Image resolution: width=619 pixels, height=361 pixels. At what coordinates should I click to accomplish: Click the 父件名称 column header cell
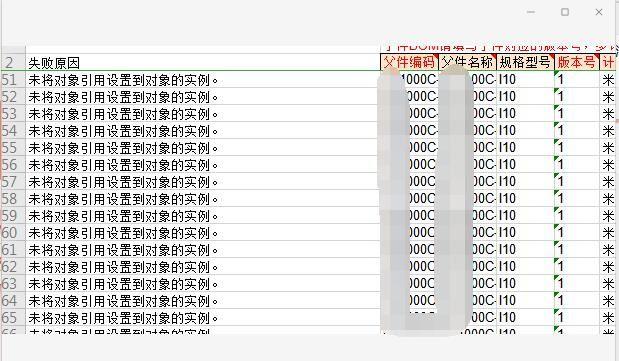467,62
